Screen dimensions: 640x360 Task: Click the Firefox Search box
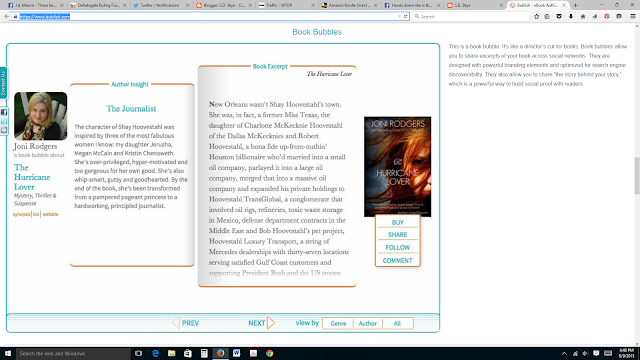tap(471, 16)
